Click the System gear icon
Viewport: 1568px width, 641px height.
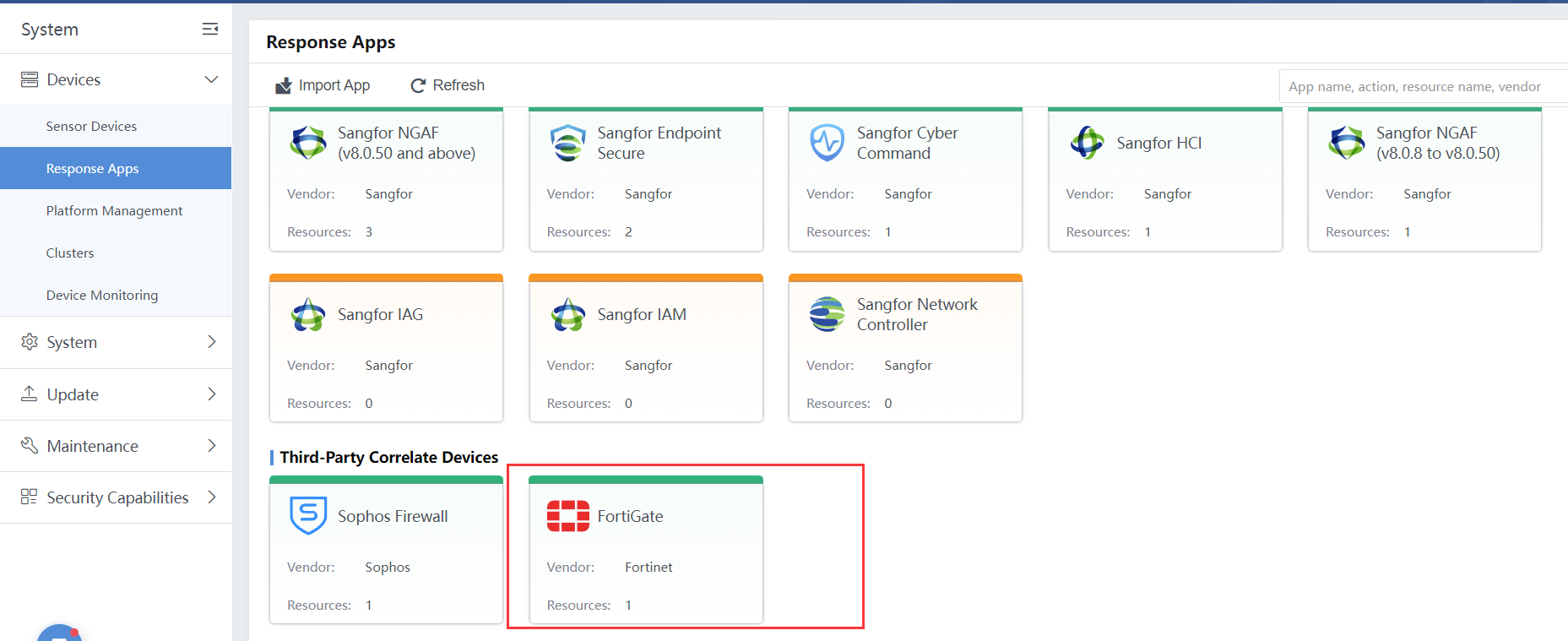coord(30,342)
